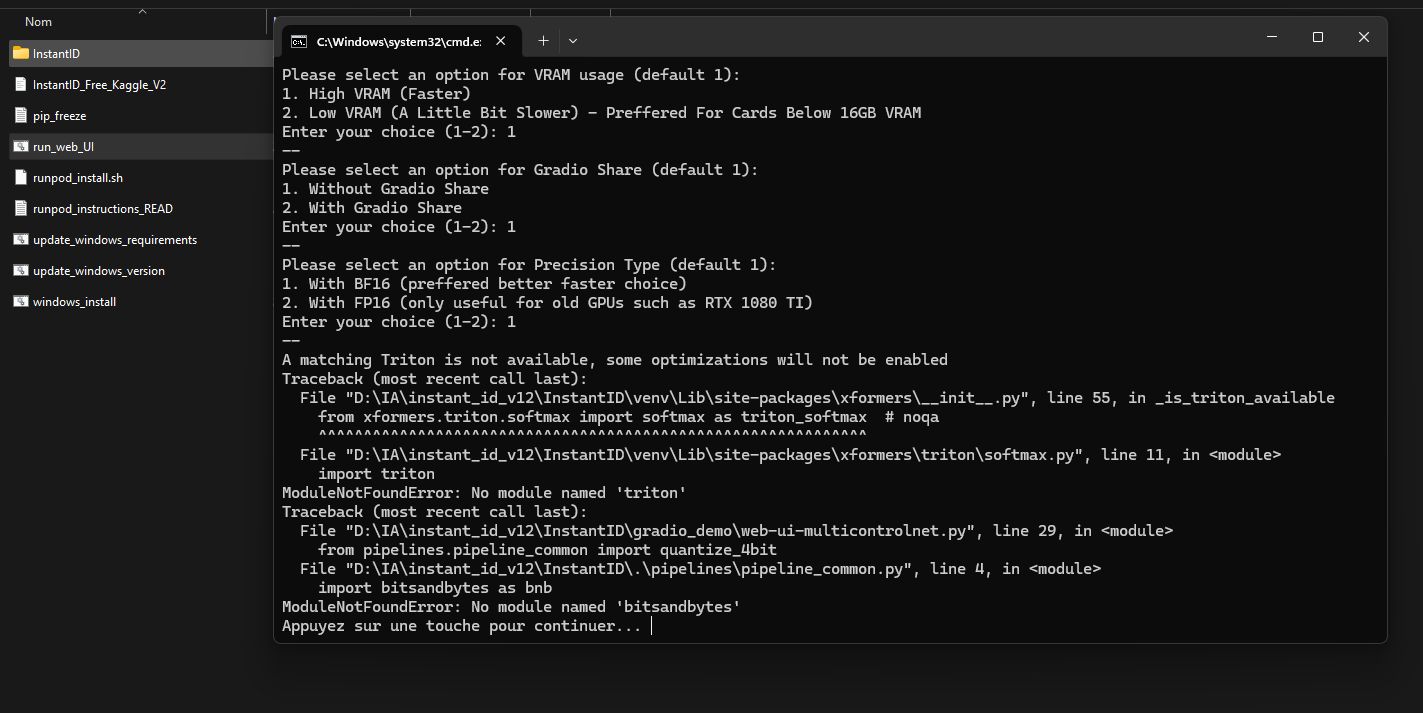Open the InstantID folder via its yellow folder icon

pyautogui.click(x=20, y=53)
